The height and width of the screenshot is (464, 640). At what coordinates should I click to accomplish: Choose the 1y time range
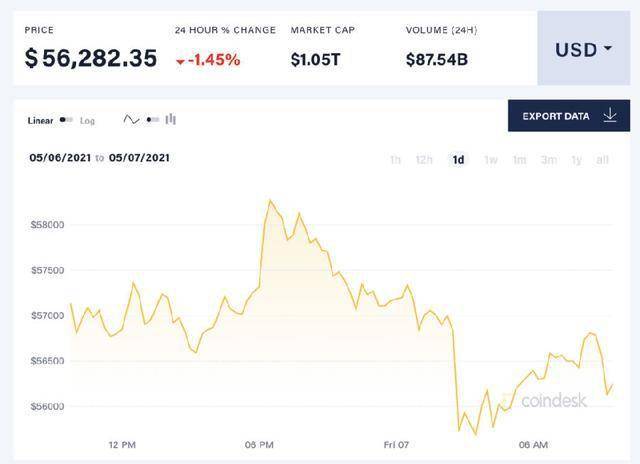(576, 160)
